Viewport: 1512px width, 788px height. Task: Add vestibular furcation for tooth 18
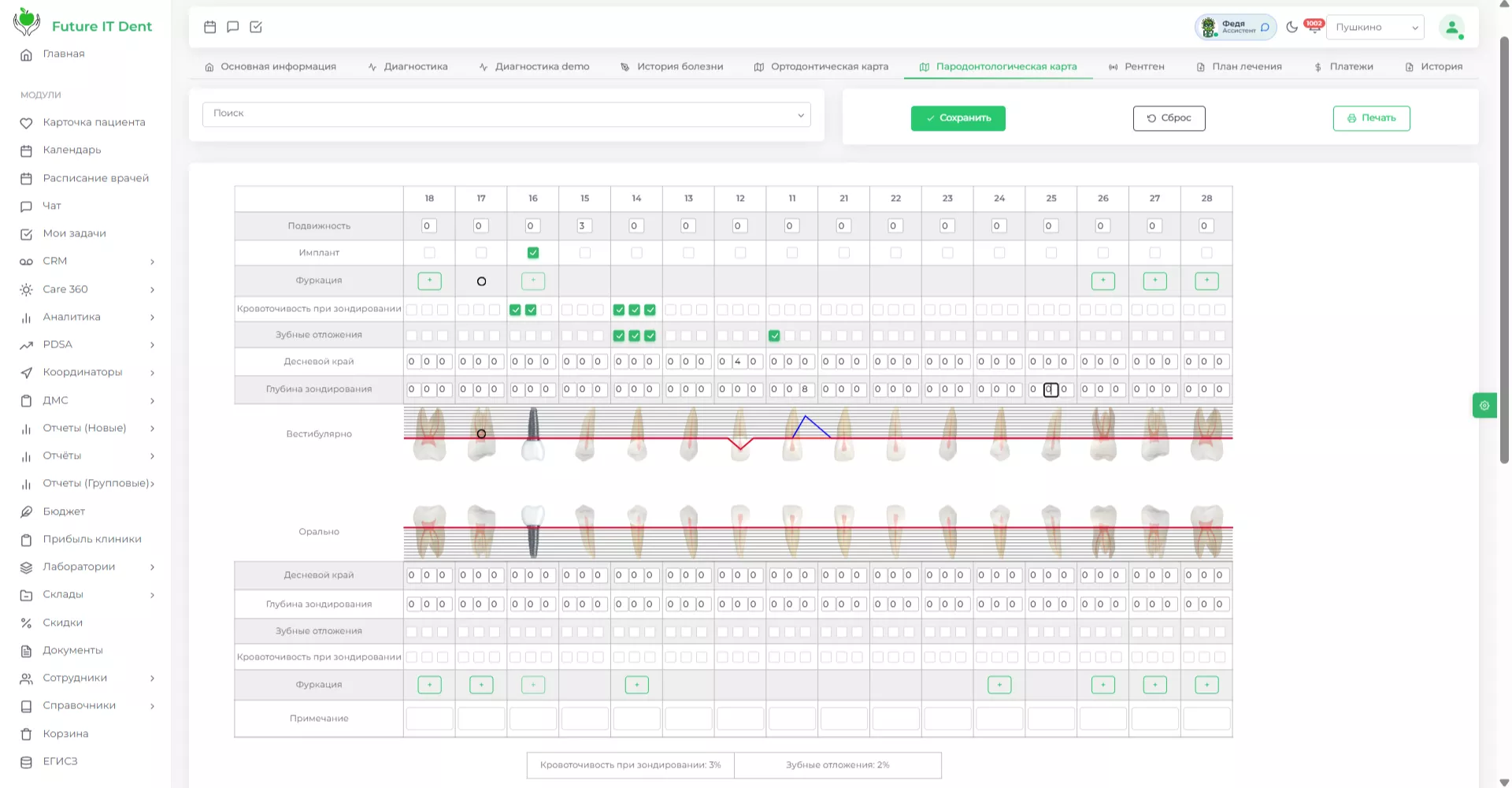point(429,281)
